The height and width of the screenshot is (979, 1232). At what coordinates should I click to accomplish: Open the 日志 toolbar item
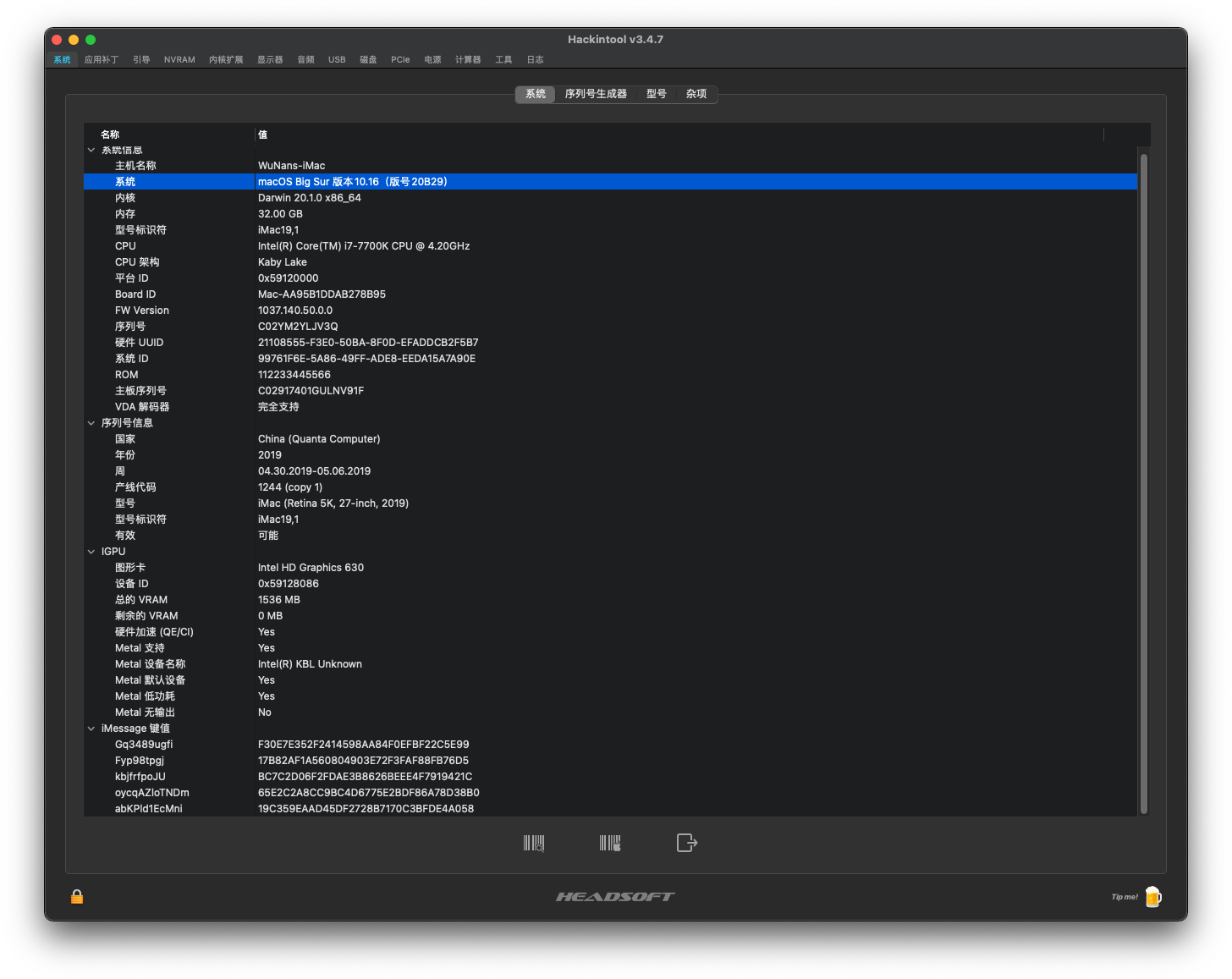[535, 60]
